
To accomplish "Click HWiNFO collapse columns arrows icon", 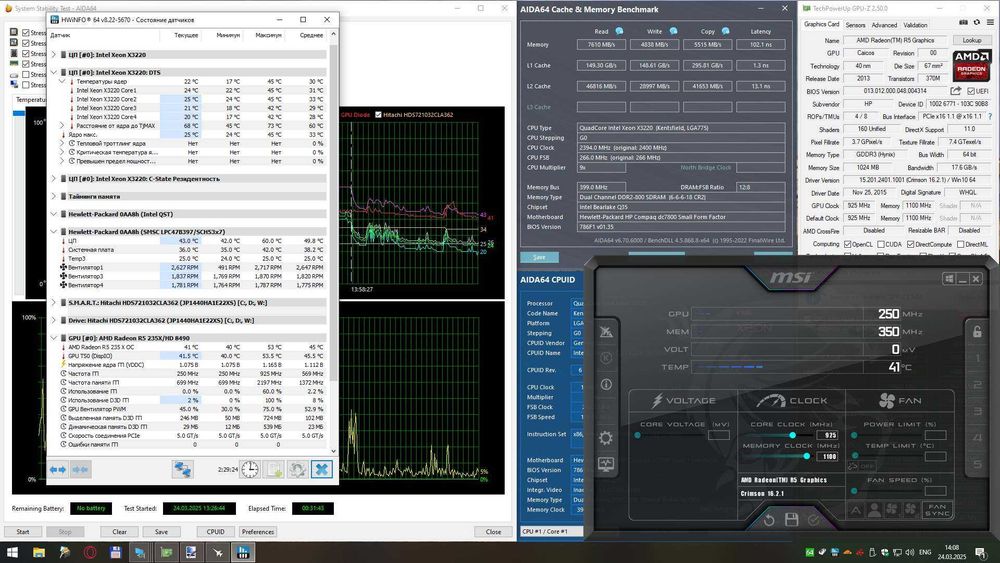I will click(80, 470).
